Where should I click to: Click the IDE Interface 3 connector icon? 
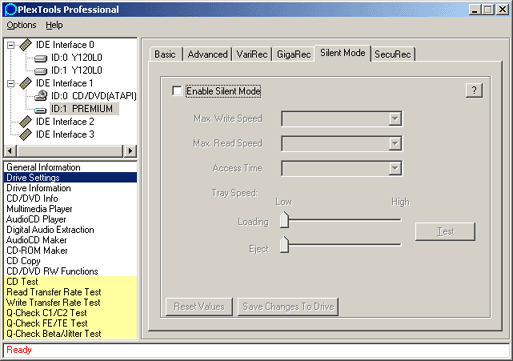(x=25, y=134)
